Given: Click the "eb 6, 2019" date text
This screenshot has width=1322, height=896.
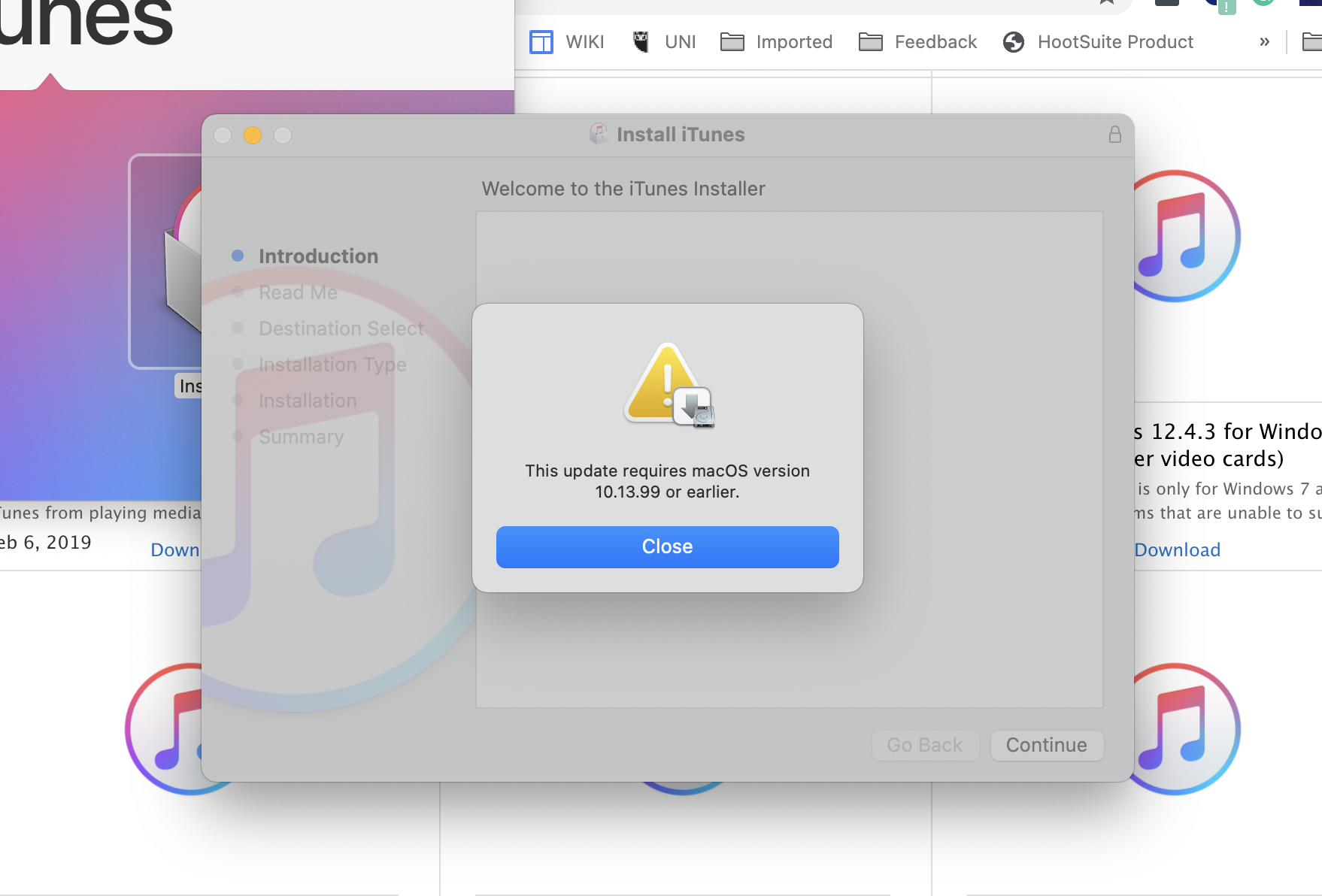Looking at the screenshot, I should tap(46, 543).
